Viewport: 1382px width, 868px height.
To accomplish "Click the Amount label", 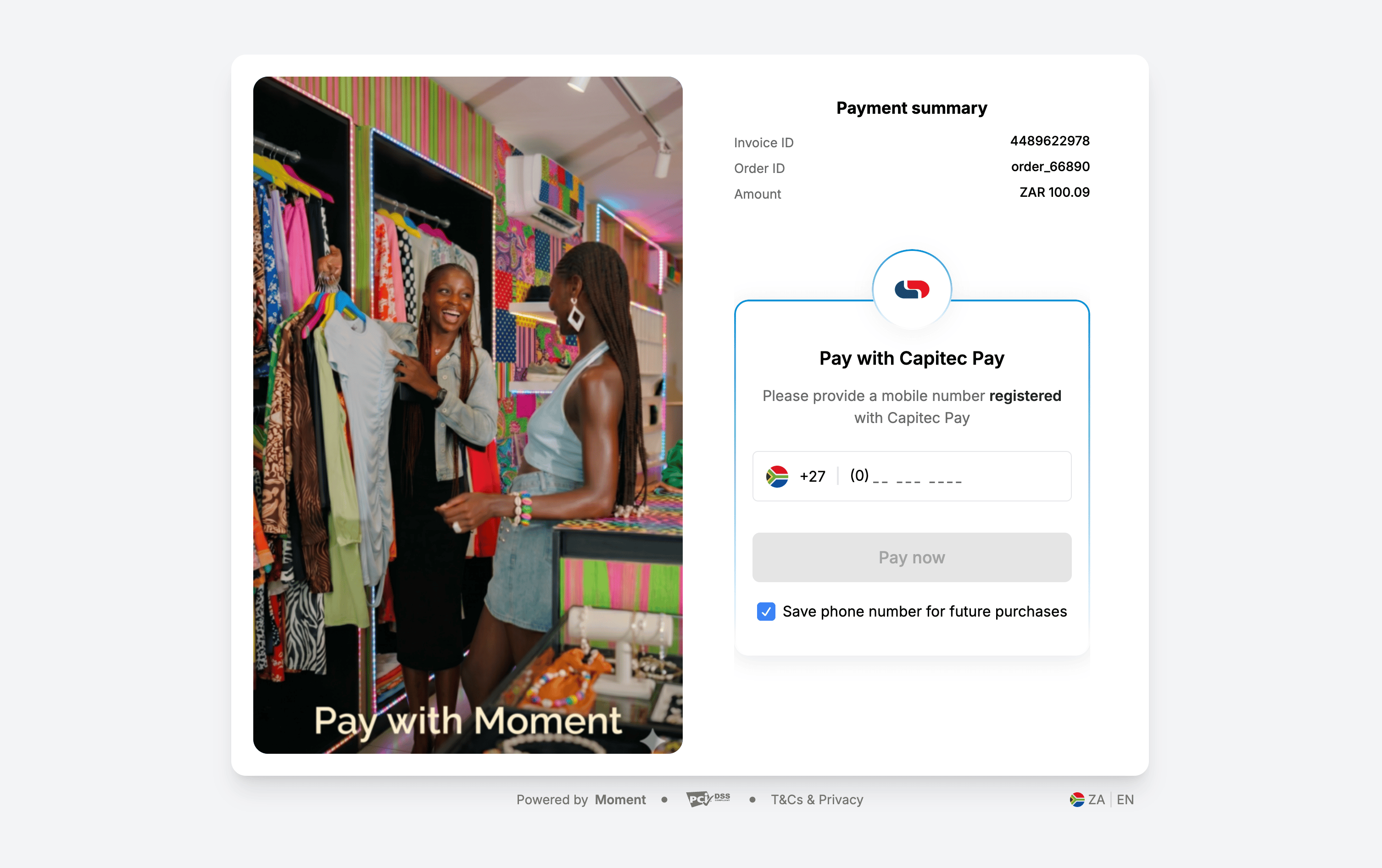I will [x=757, y=194].
